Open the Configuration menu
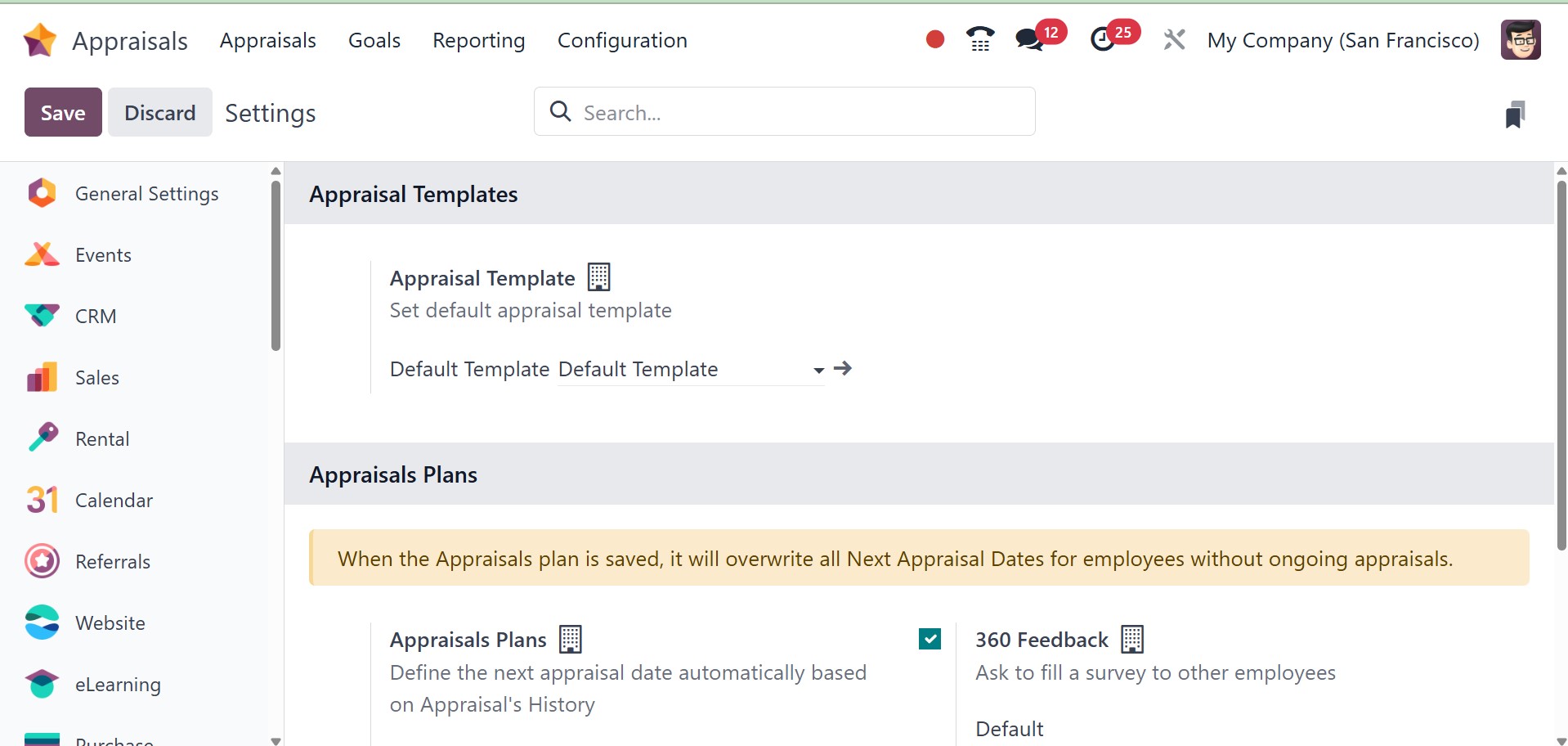 point(622,40)
